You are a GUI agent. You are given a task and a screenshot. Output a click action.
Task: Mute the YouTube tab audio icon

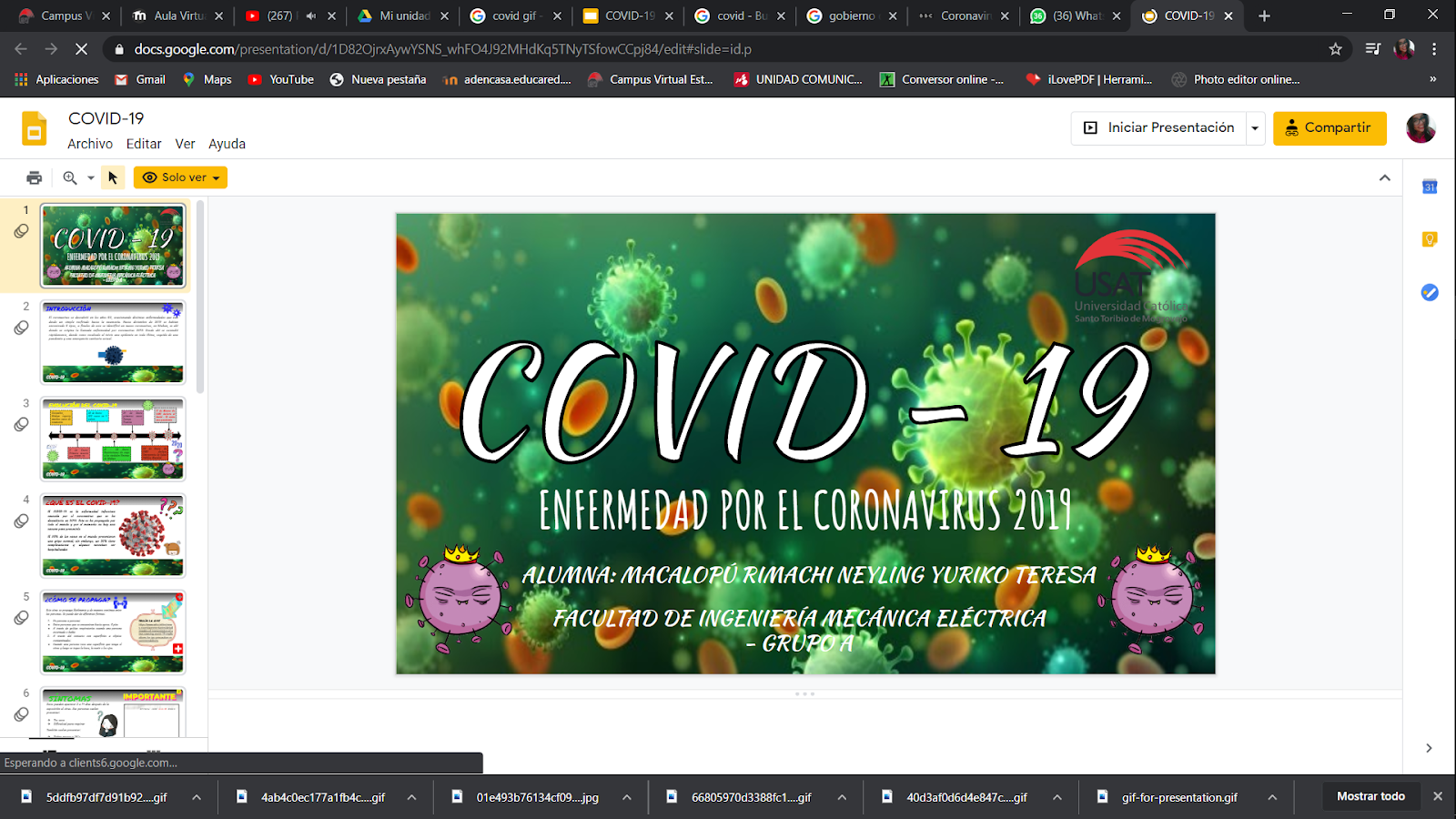click(x=311, y=15)
